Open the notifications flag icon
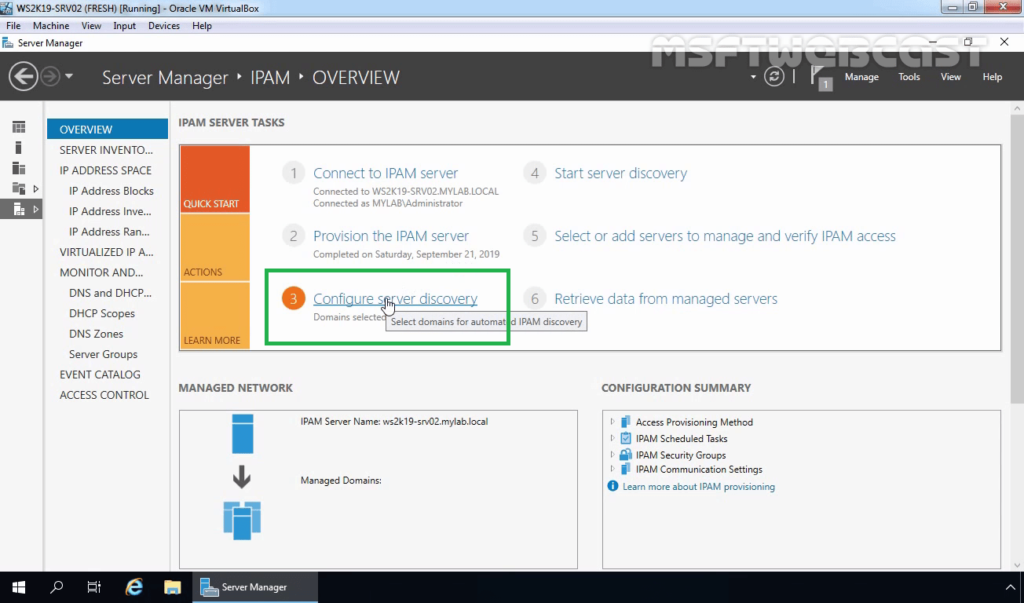 coord(820,77)
